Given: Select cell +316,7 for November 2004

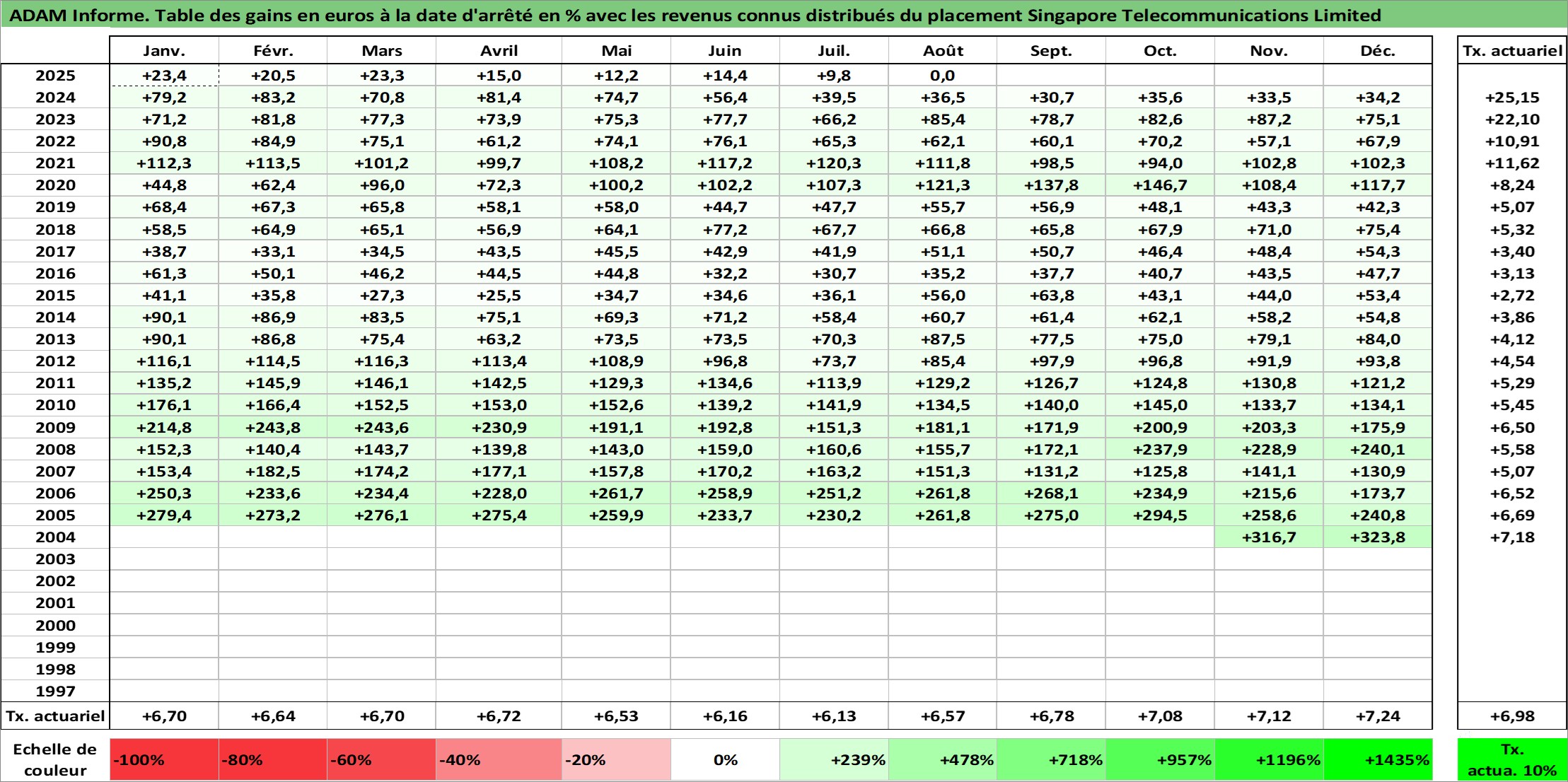Looking at the screenshot, I should coord(1269,537).
